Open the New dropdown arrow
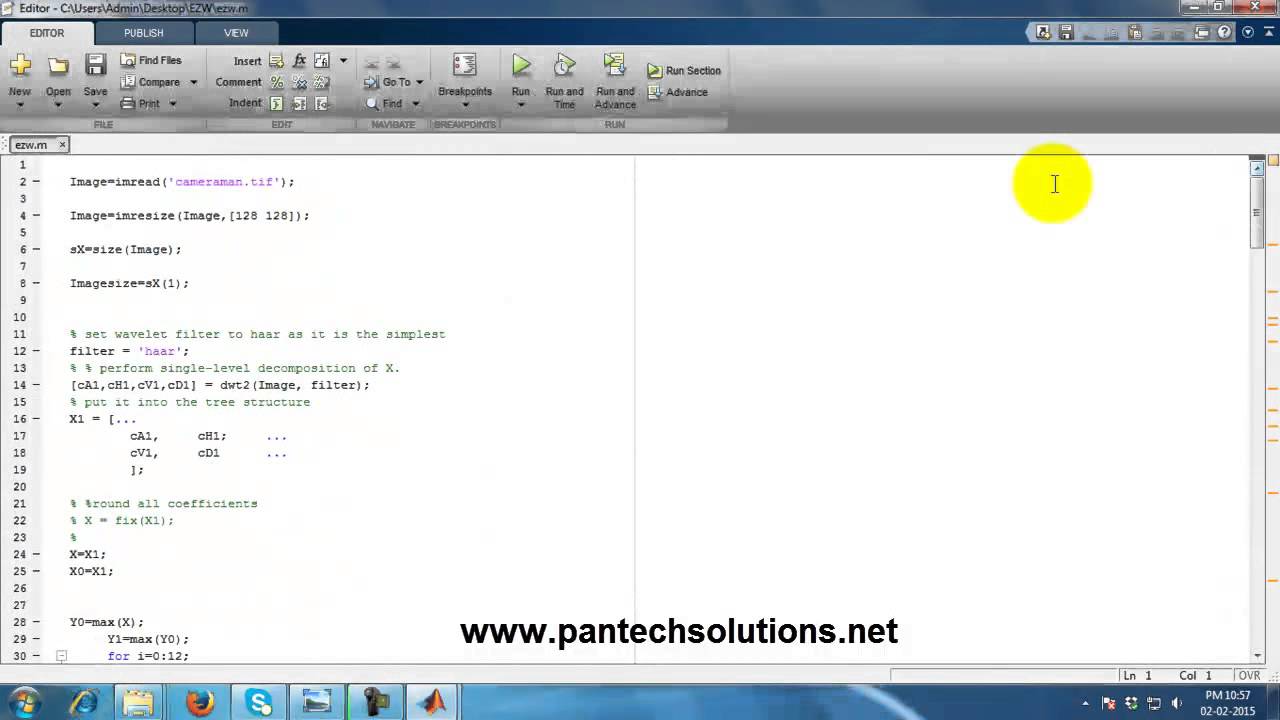 (x=20, y=104)
